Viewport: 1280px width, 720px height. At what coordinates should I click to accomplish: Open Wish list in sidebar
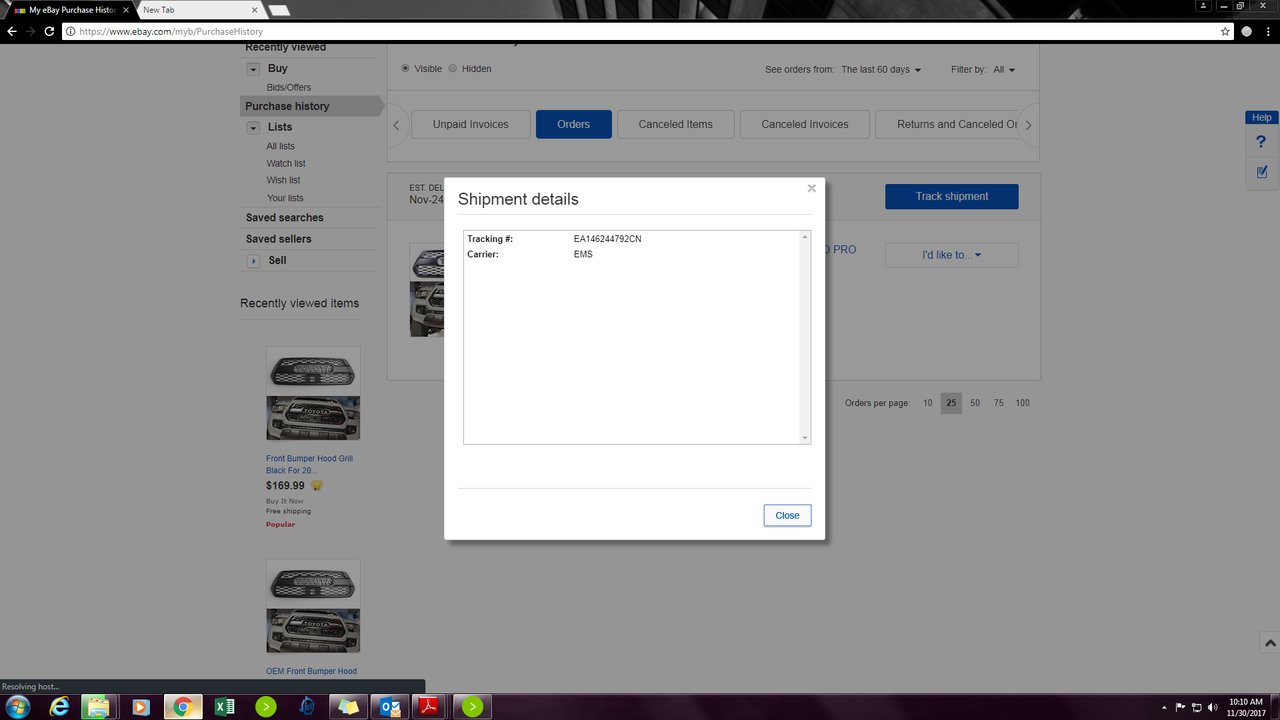click(283, 181)
